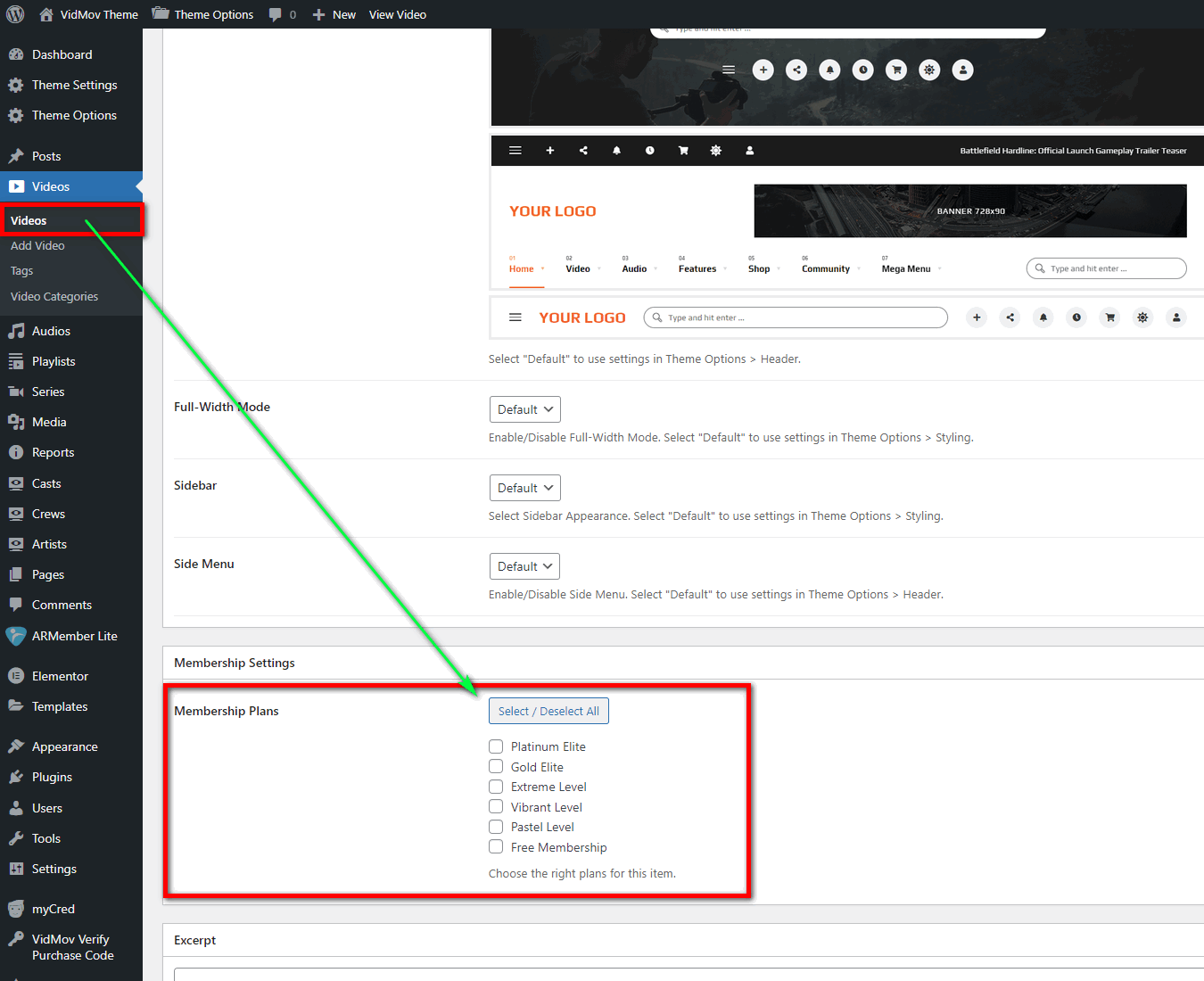Open the Side Menu dropdown
1204x981 pixels.
(x=524, y=566)
